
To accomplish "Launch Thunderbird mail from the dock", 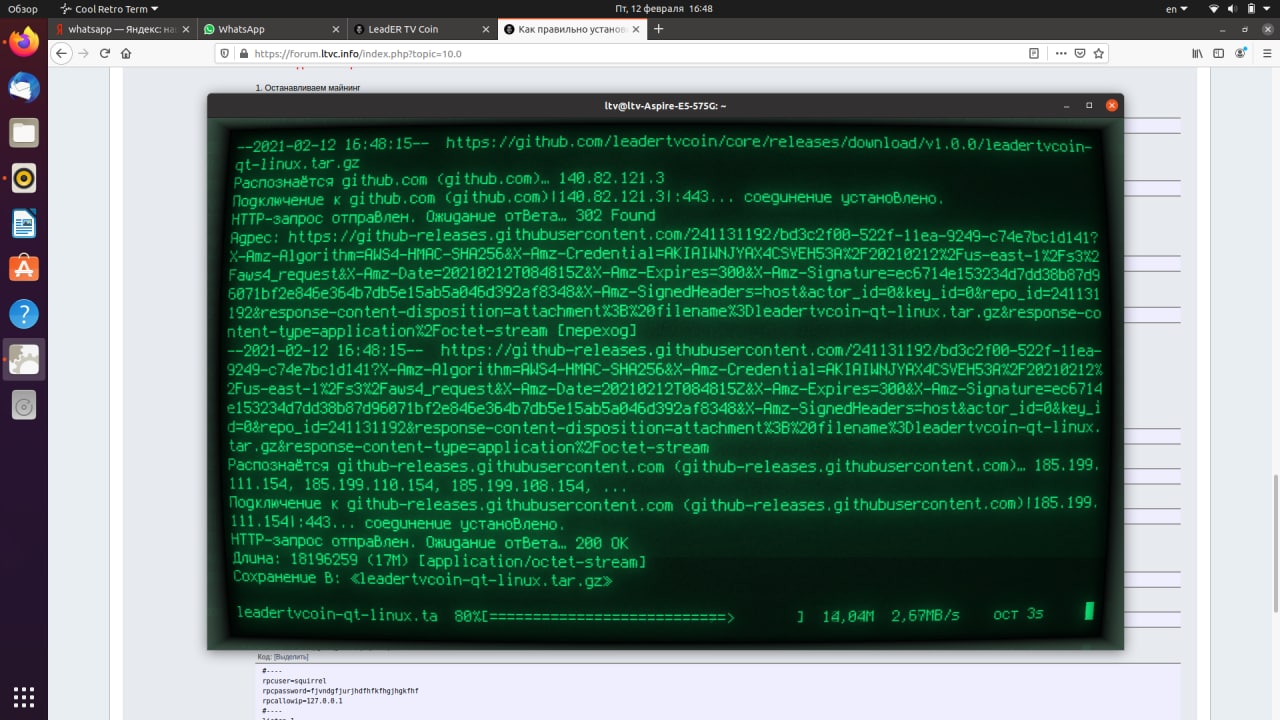I will click(24, 87).
